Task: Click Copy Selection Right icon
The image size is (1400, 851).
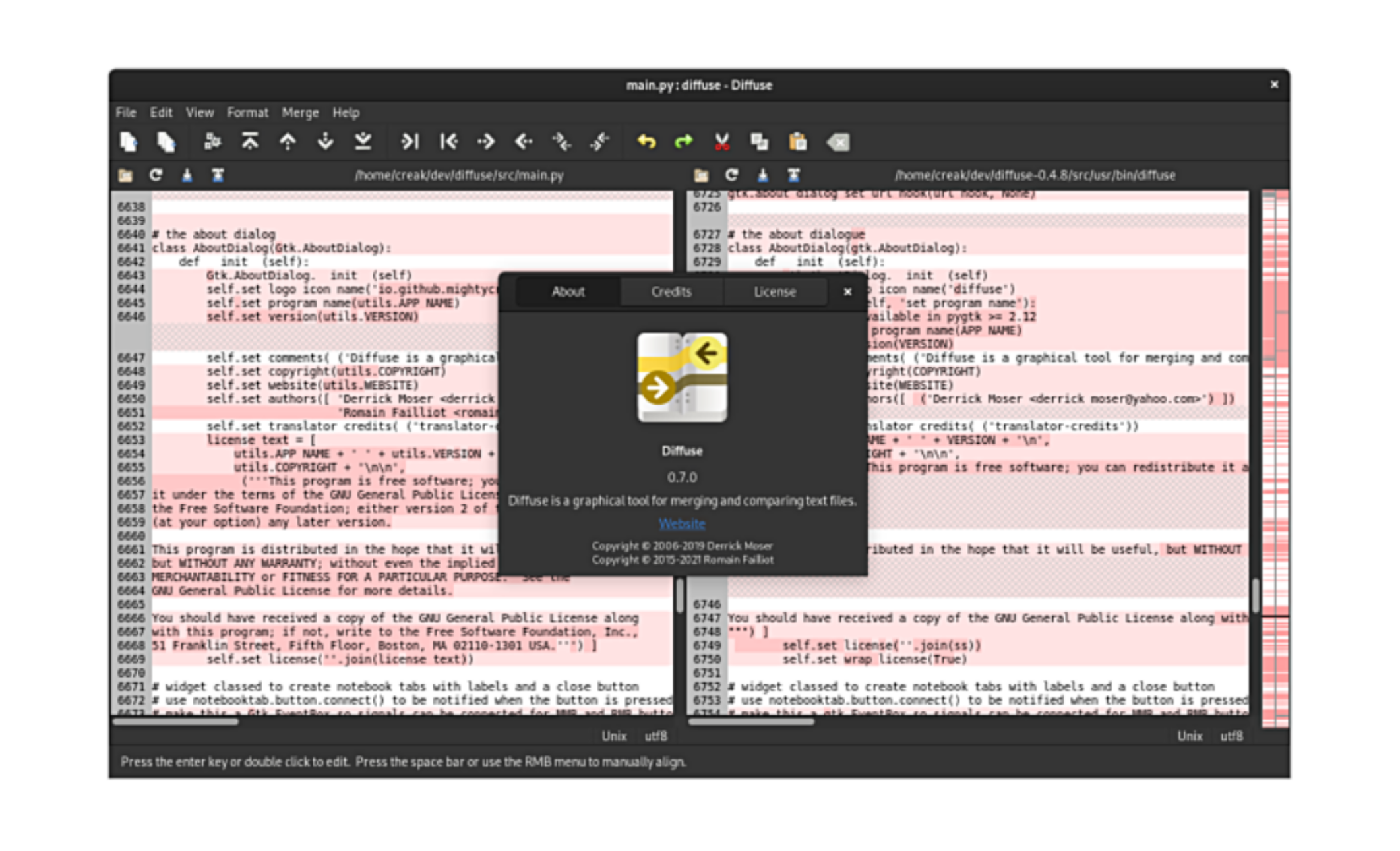Action: 410,142
